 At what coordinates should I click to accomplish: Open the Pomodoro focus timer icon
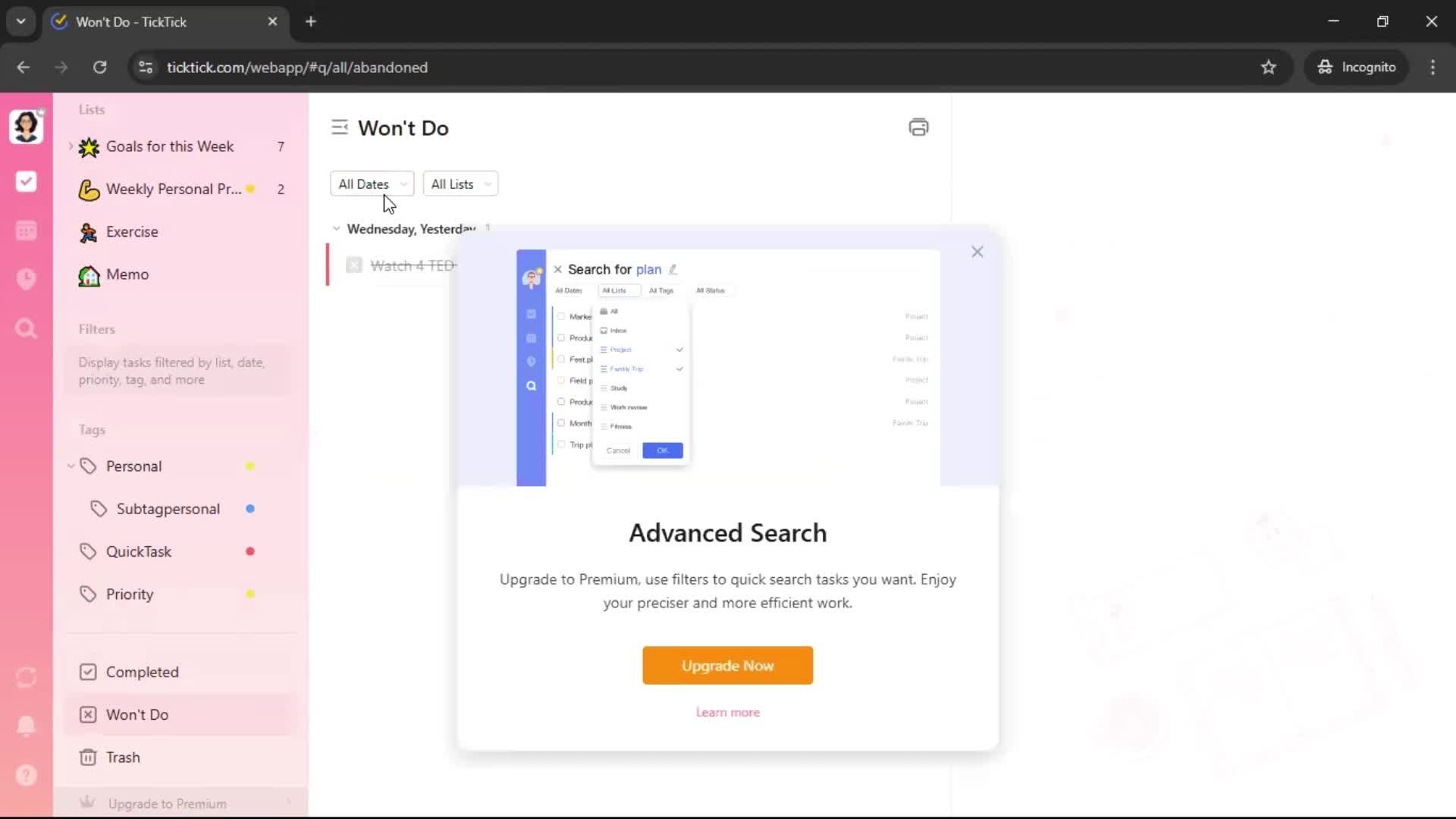click(x=26, y=279)
